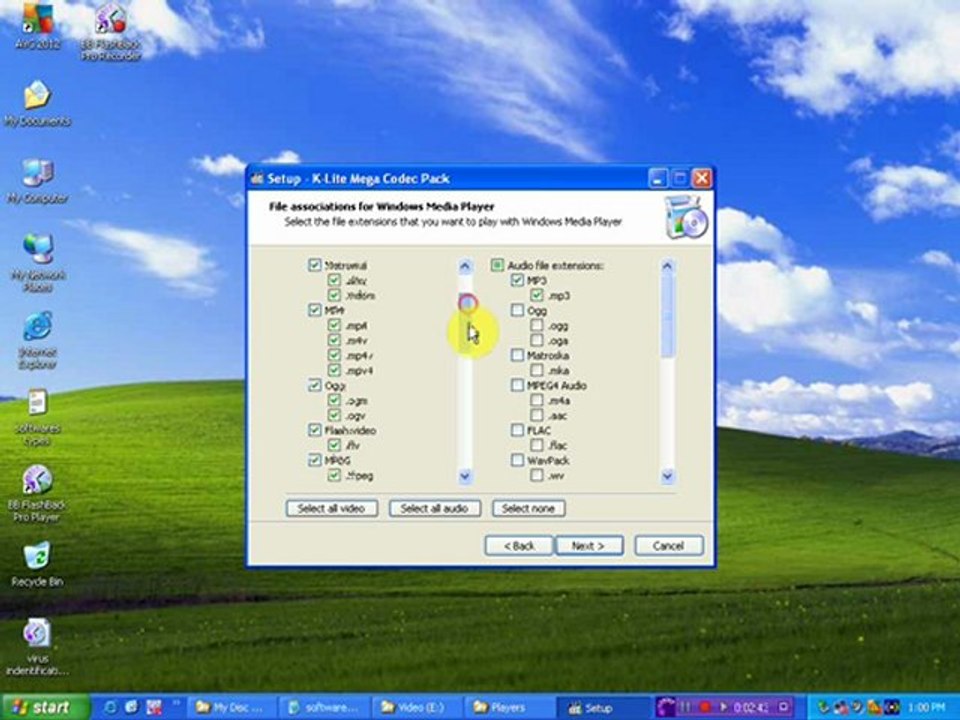The image size is (960, 720).
Task: Switch to My Doc... taskbar window
Action: point(231,708)
